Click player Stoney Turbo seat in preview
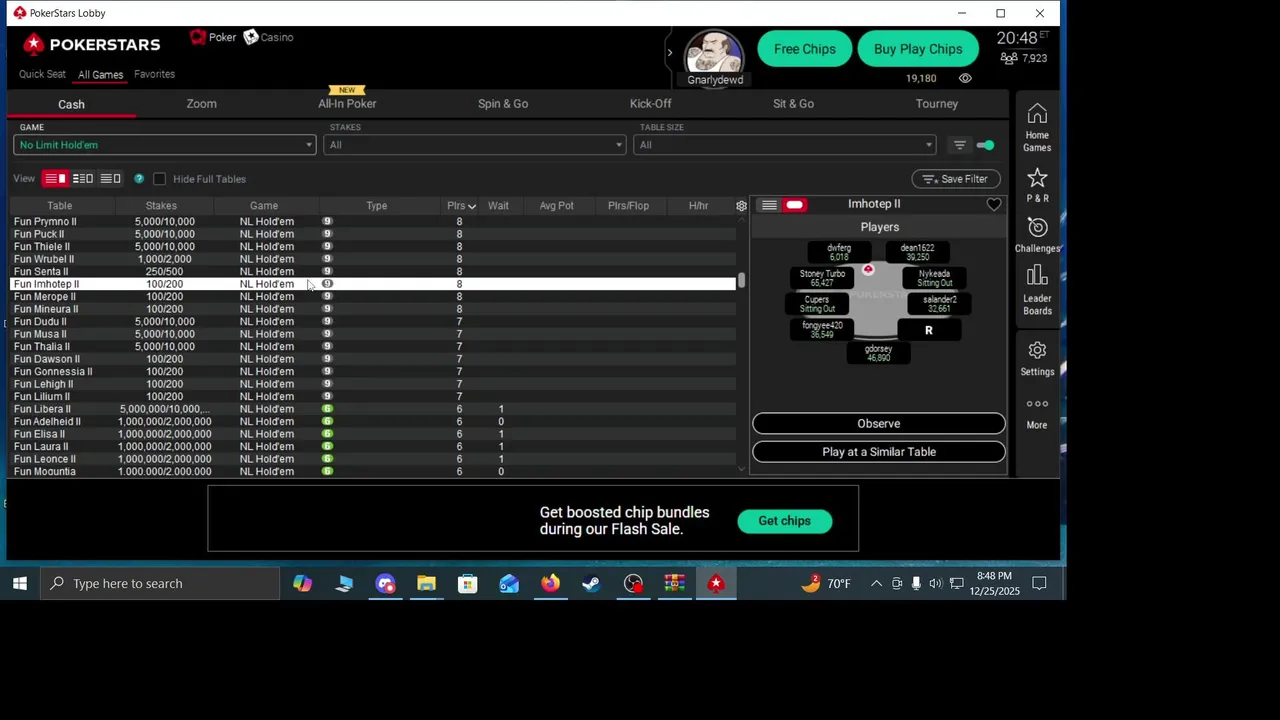Image resolution: width=1280 pixels, height=720 pixels. [x=822, y=278]
